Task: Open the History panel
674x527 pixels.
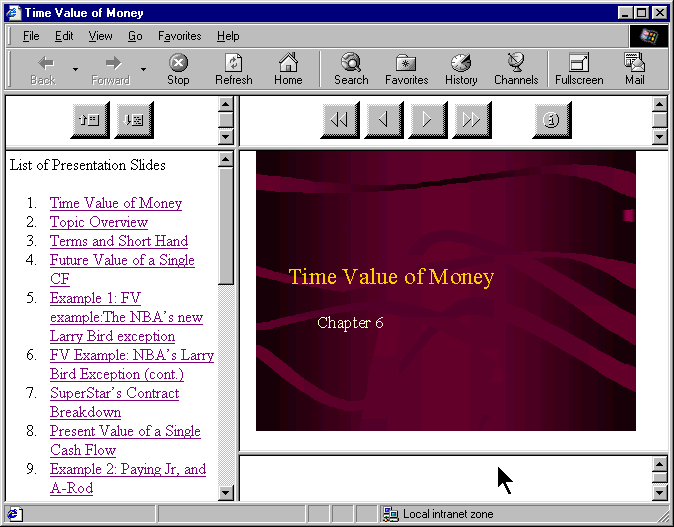Action: click(x=461, y=69)
